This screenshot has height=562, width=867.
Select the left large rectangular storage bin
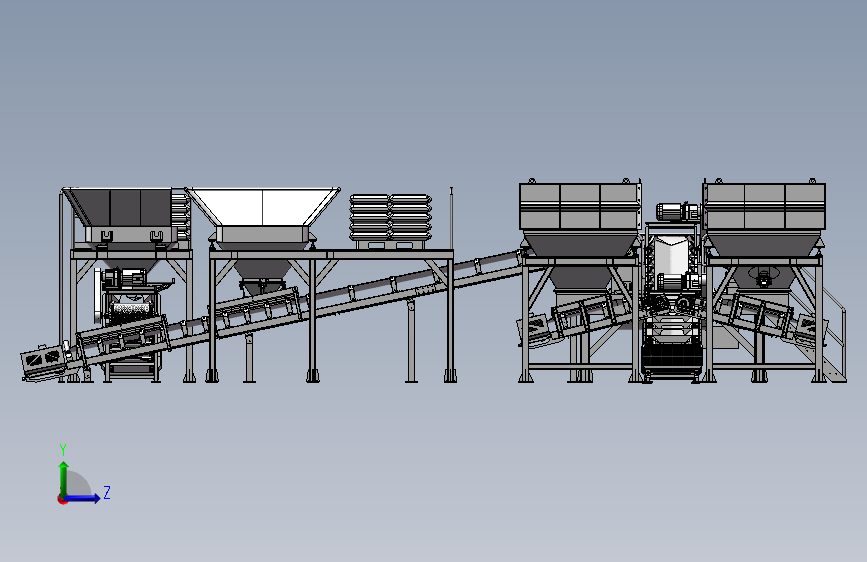click(x=579, y=207)
